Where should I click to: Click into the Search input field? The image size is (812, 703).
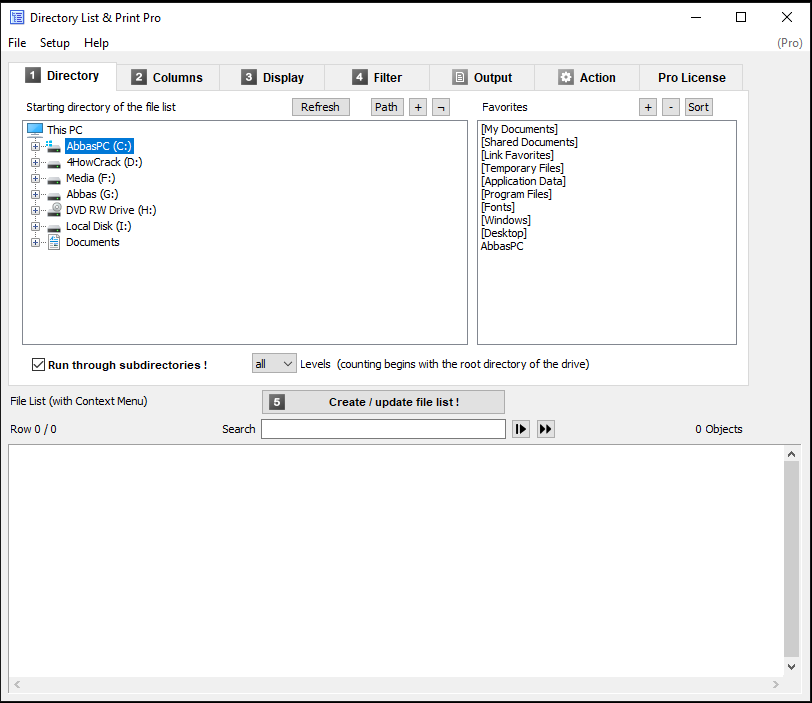coord(383,429)
